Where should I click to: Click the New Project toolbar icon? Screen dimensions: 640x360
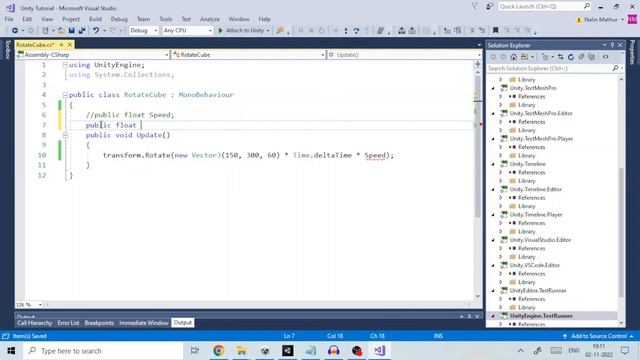45,31
